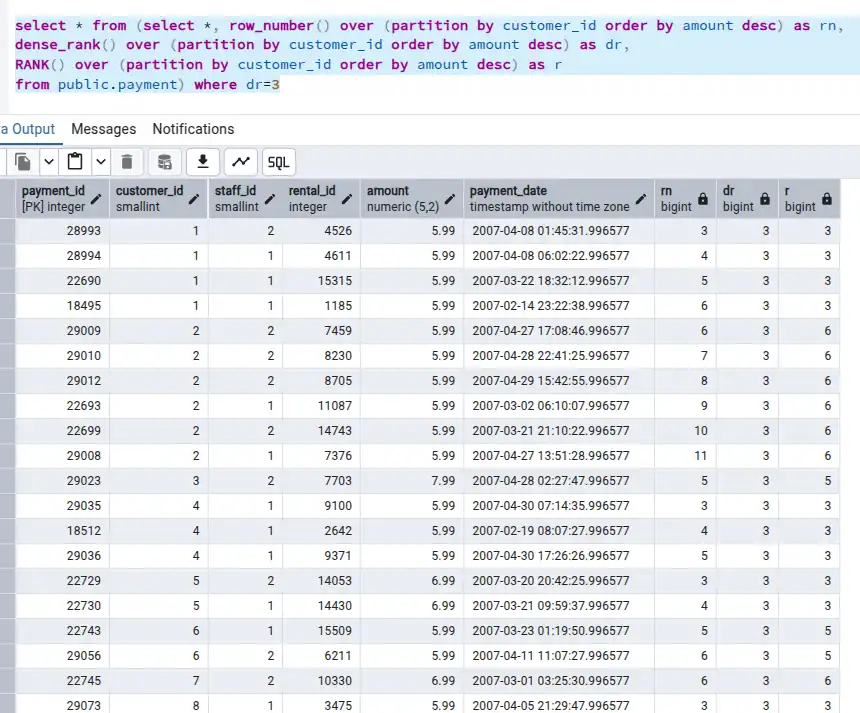Click the Copy results icon
This screenshot has width=860, height=713.
[23, 162]
